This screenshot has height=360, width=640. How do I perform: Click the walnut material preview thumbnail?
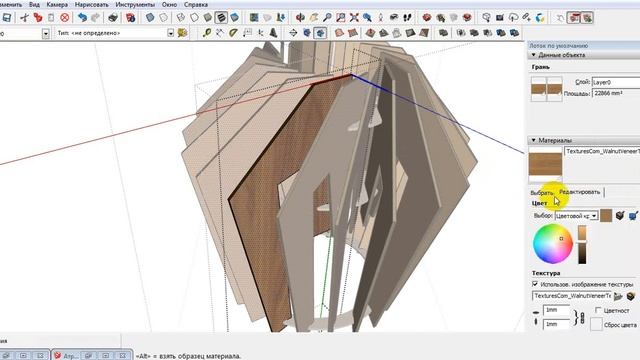pos(545,164)
